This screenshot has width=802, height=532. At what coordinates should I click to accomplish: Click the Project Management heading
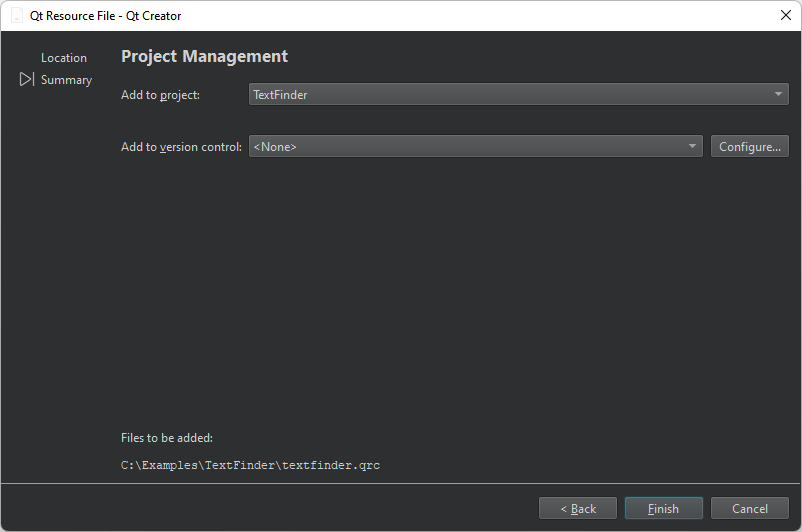click(204, 57)
